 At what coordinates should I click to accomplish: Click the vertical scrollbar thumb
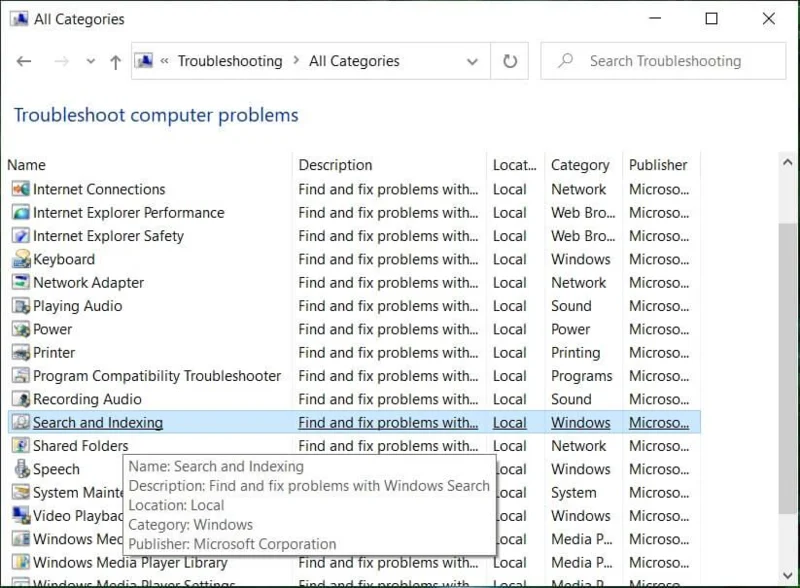(x=787, y=368)
